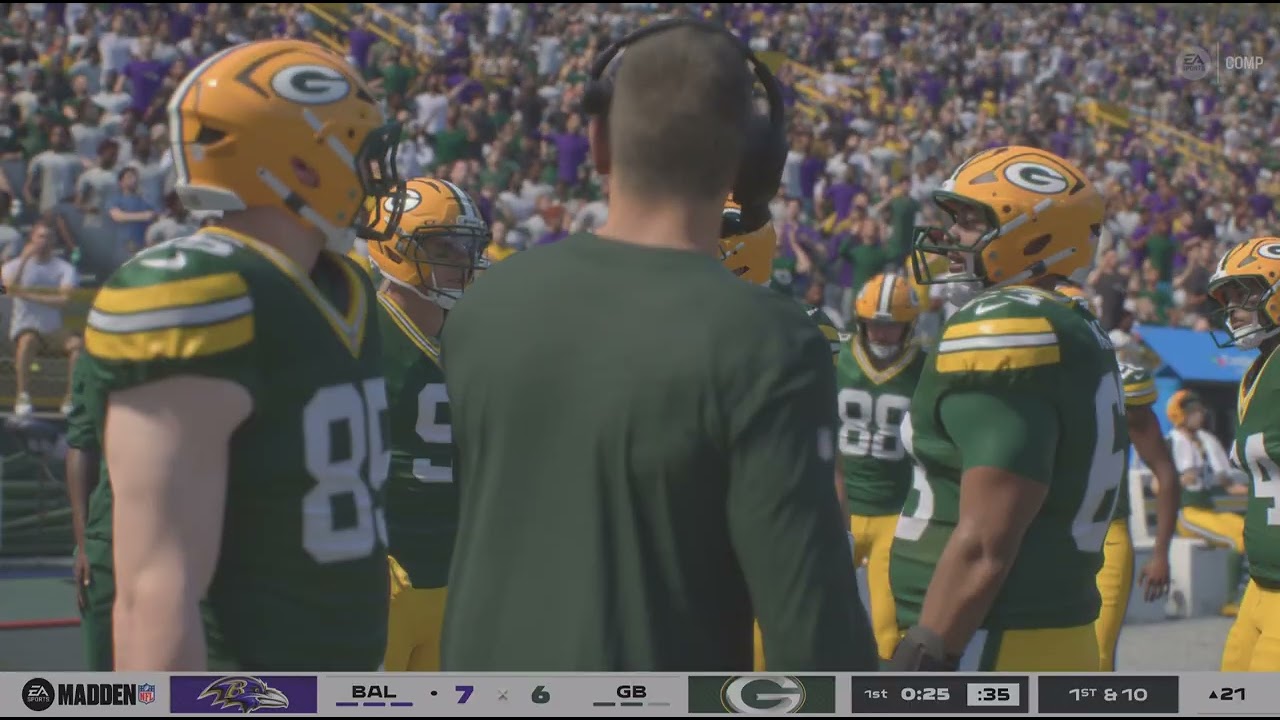Click Green Bay's score of 6
The image size is (1280, 720).
[x=540, y=694]
